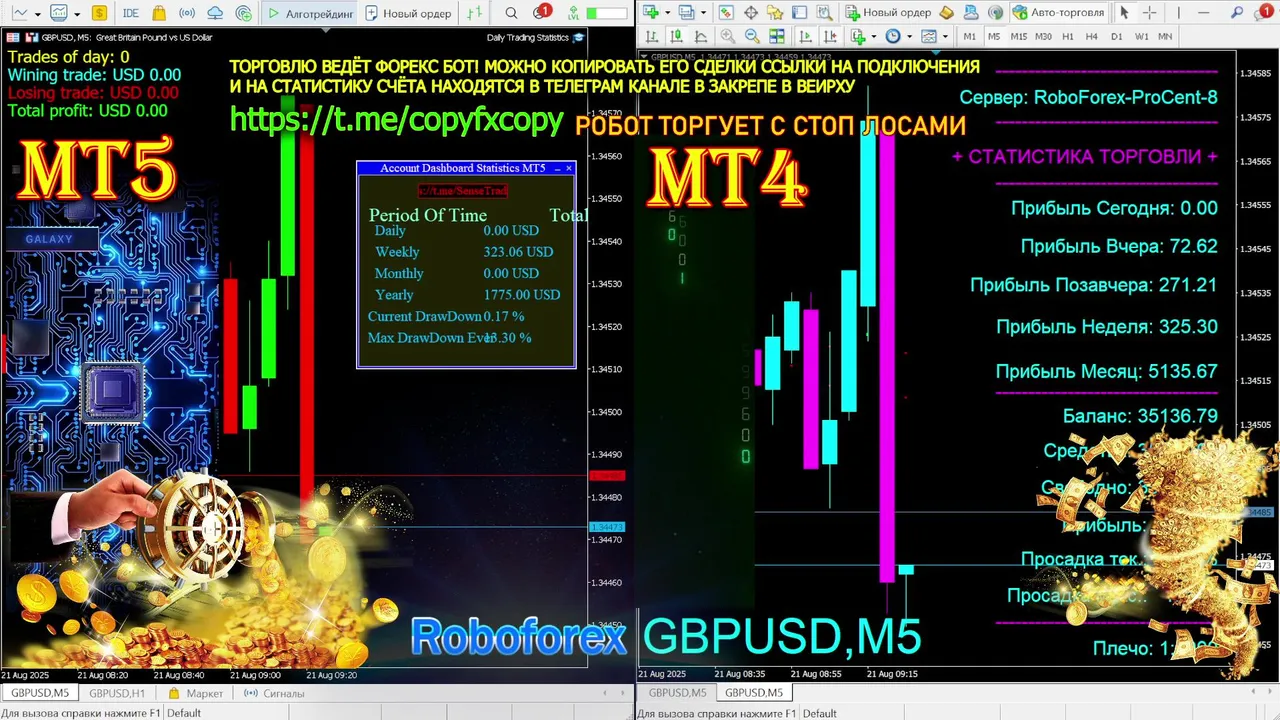
Task: Toggle MT4 chart shift
Action: [830, 36]
